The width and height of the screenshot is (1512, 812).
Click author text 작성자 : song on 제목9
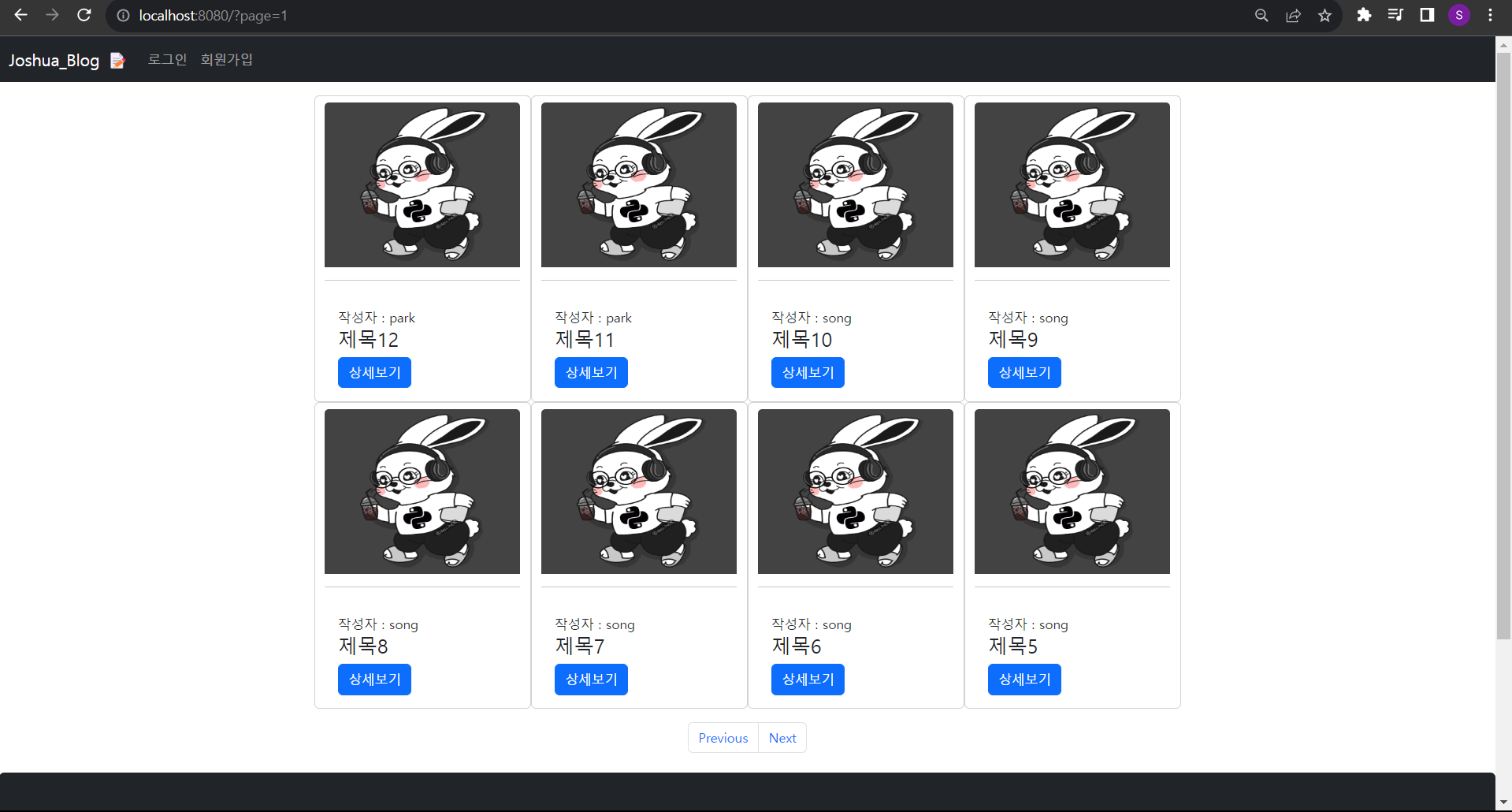click(1028, 318)
